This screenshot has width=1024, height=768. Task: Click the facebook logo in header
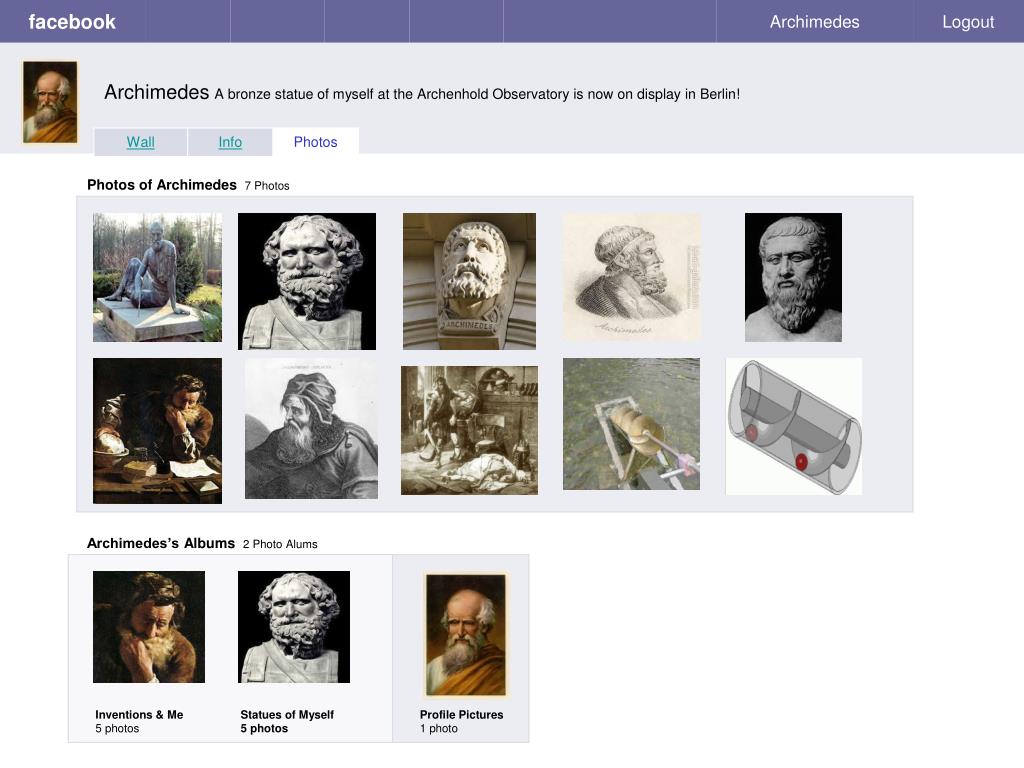[72, 22]
